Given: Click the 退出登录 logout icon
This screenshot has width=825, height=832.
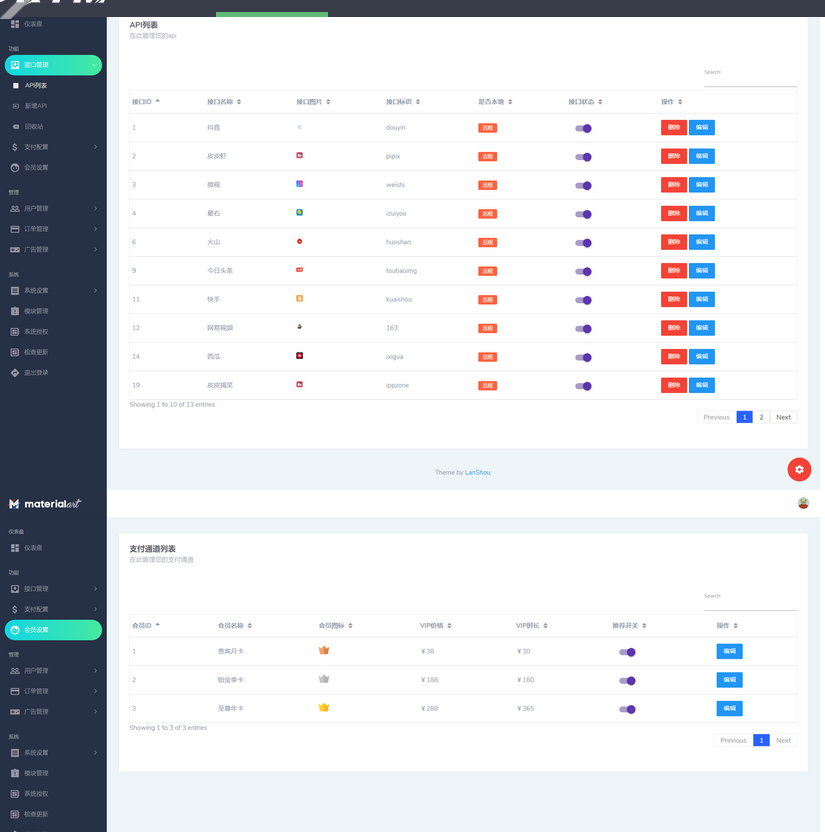Looking at the screenshot, I should click(x=15, y=372).
